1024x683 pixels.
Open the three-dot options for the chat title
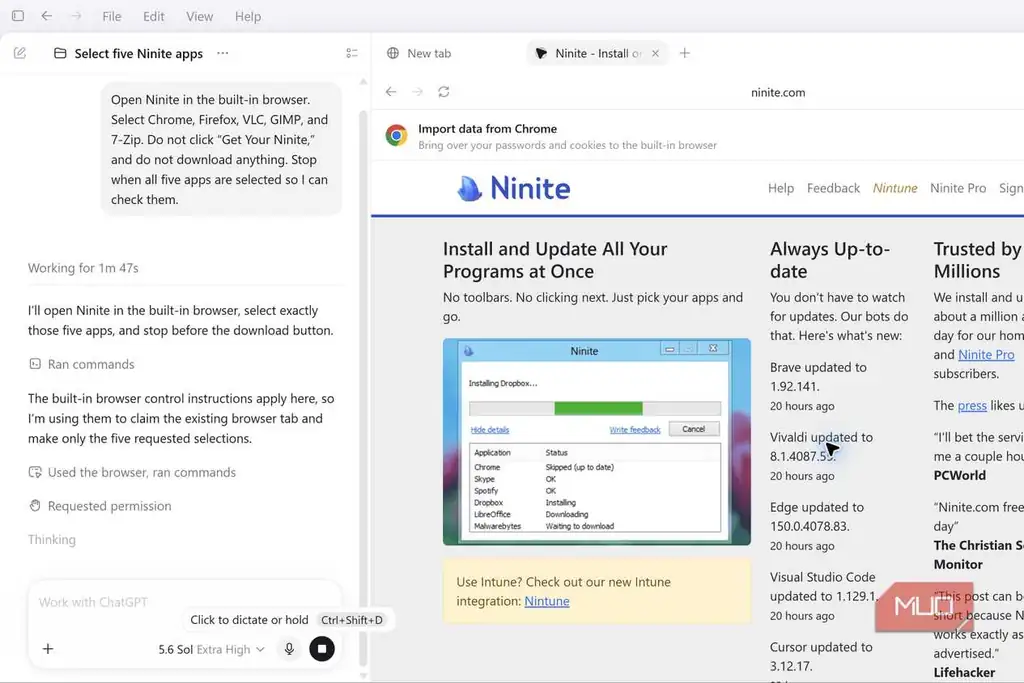point(223,53)
